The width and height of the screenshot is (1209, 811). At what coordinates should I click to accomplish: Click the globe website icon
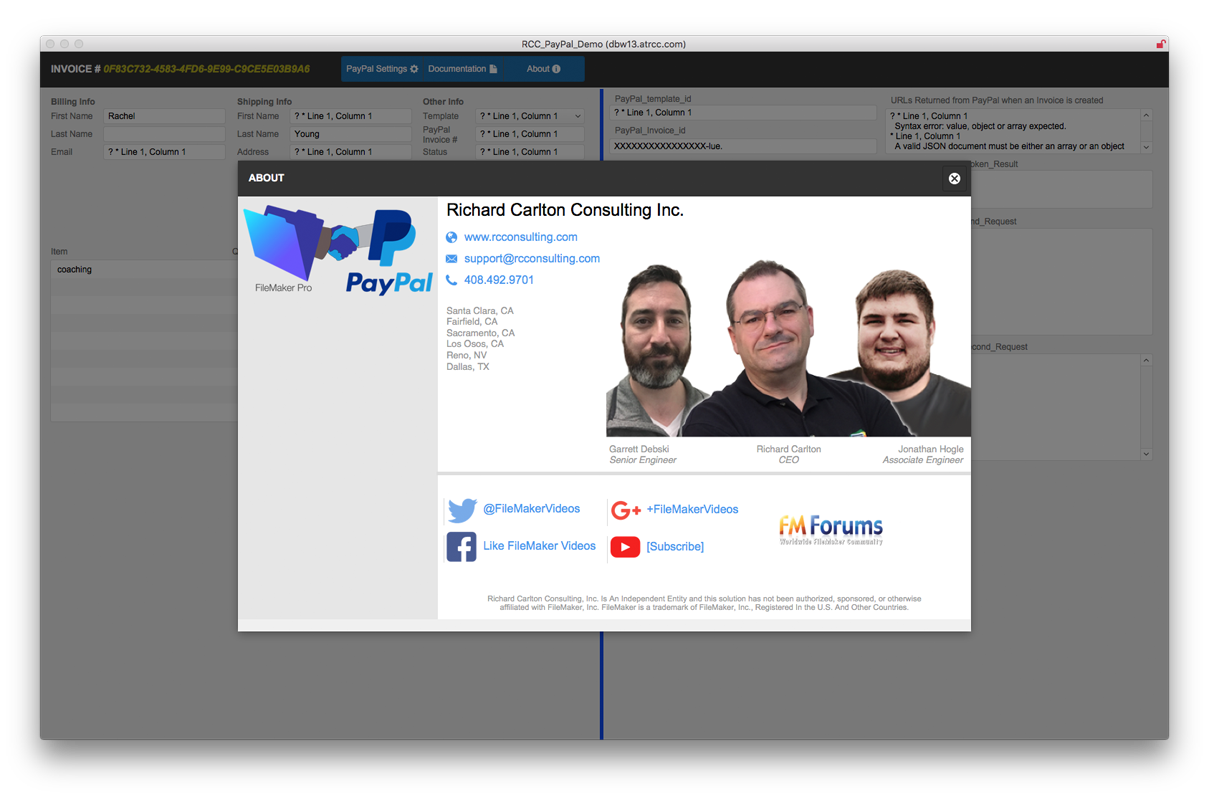451,238
